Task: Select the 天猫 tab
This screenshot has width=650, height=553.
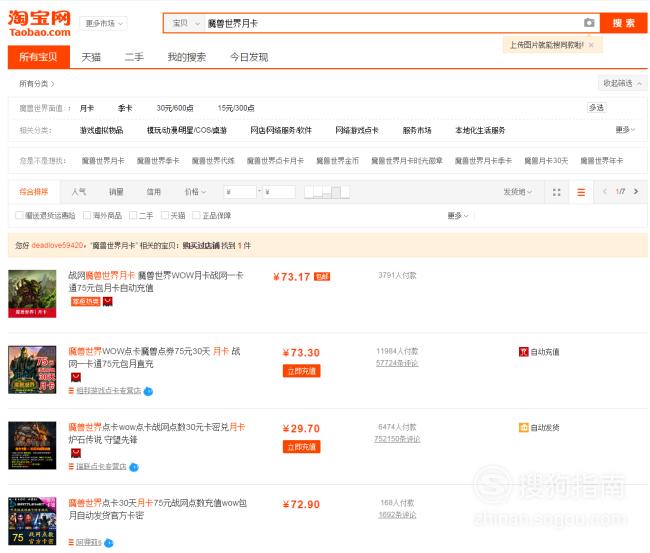Action: (x=91, y=57)
